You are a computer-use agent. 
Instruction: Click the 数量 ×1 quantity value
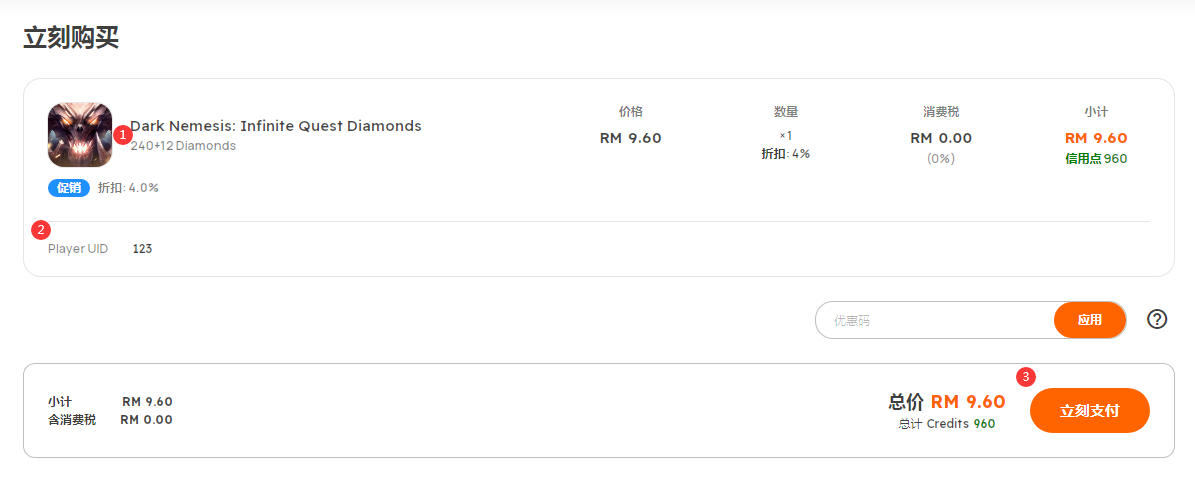[786, 136]
